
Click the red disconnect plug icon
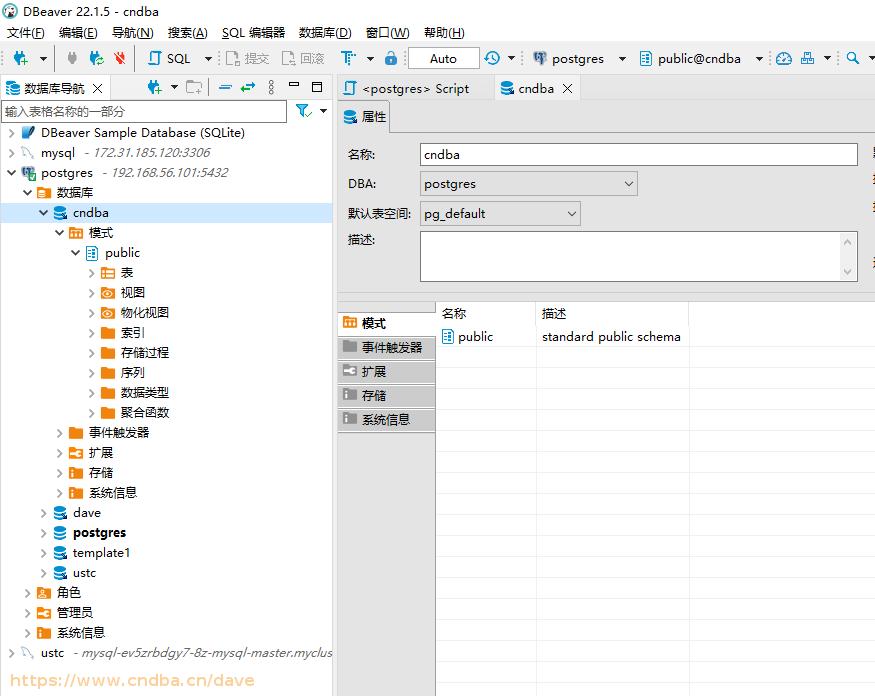click(x=119, y=58)
